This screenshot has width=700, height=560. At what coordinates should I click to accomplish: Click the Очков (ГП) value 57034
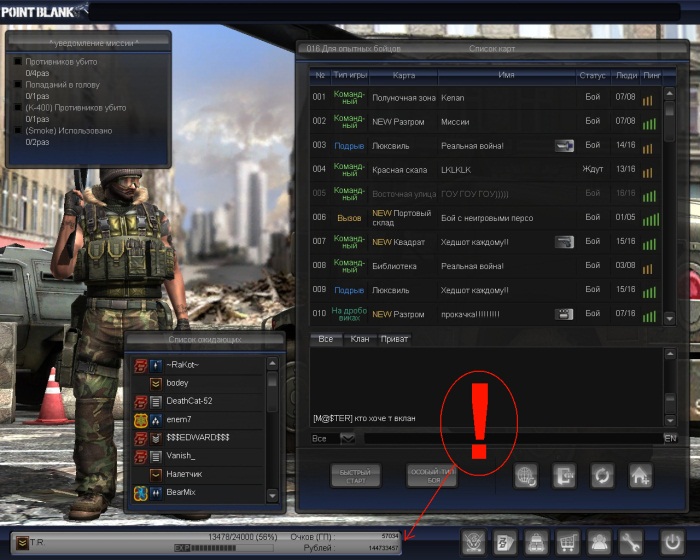point(390,536)
